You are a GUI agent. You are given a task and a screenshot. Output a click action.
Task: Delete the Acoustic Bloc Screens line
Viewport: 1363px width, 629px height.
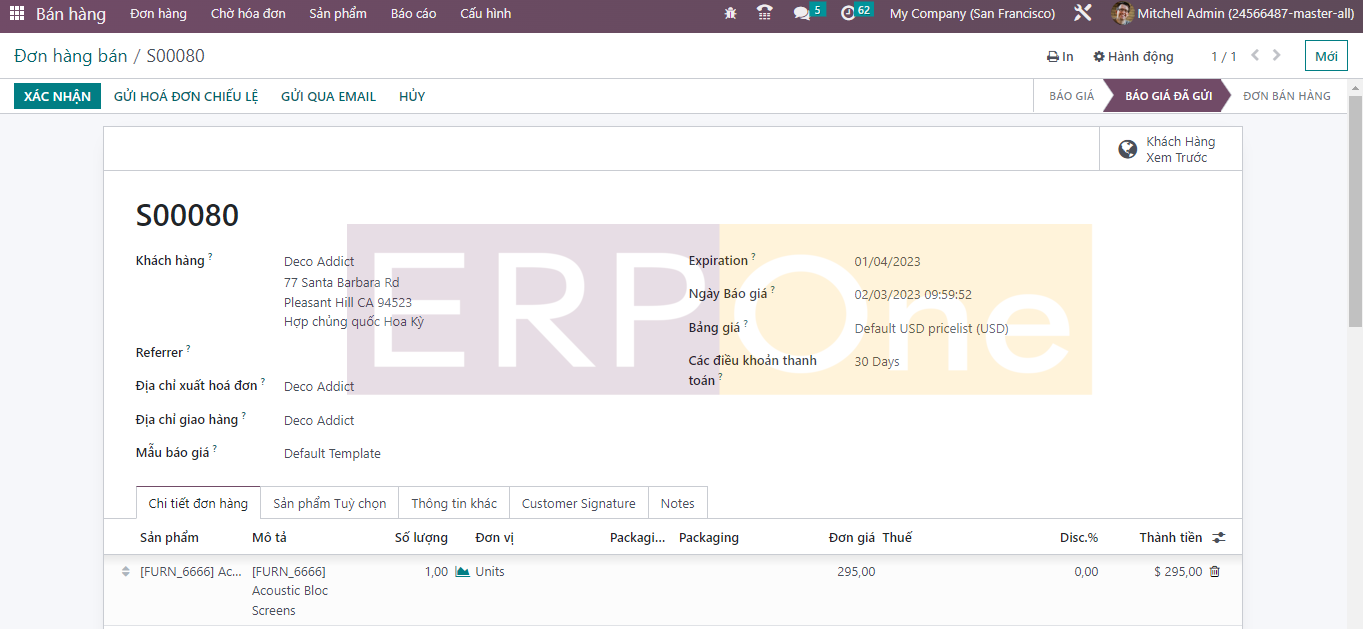point(1215,572)
